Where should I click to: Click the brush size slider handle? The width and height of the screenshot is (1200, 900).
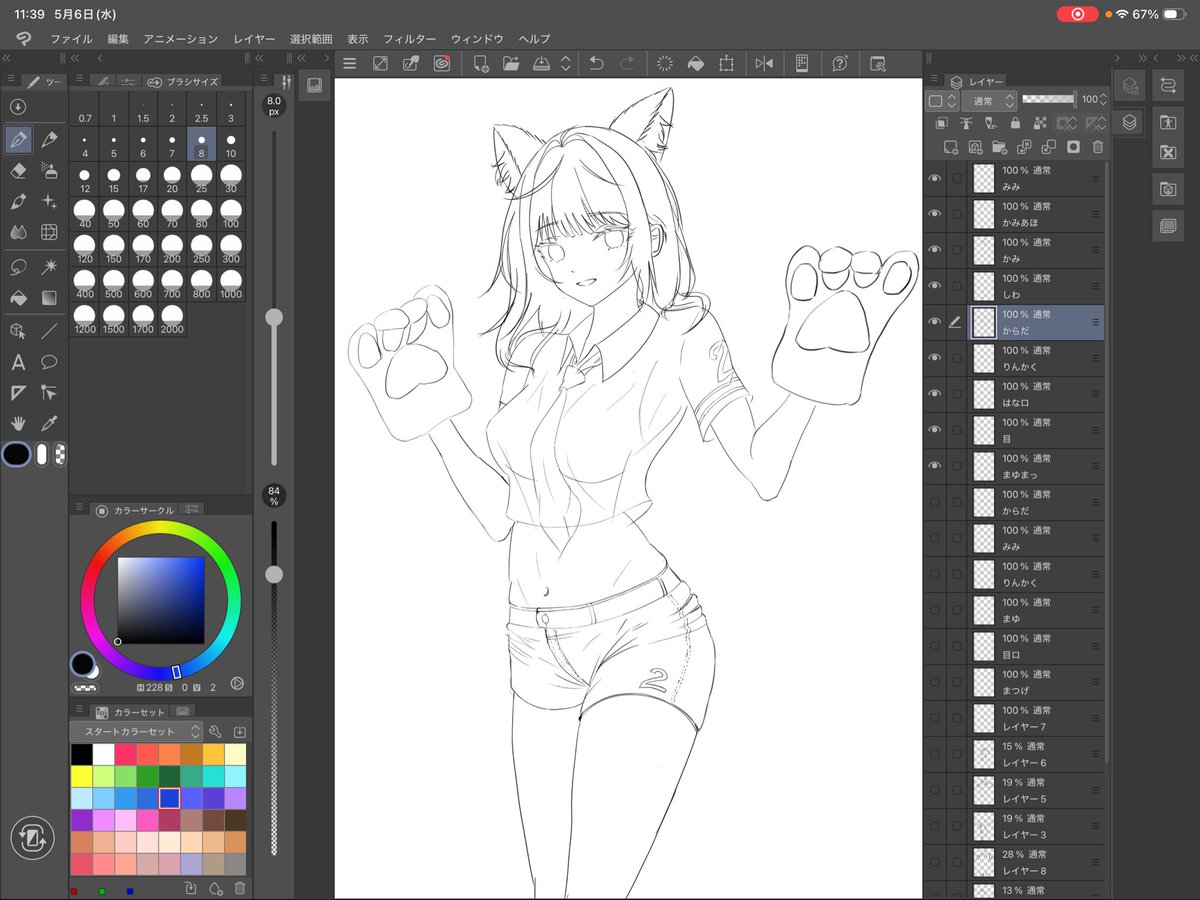(x=273, y=317)
